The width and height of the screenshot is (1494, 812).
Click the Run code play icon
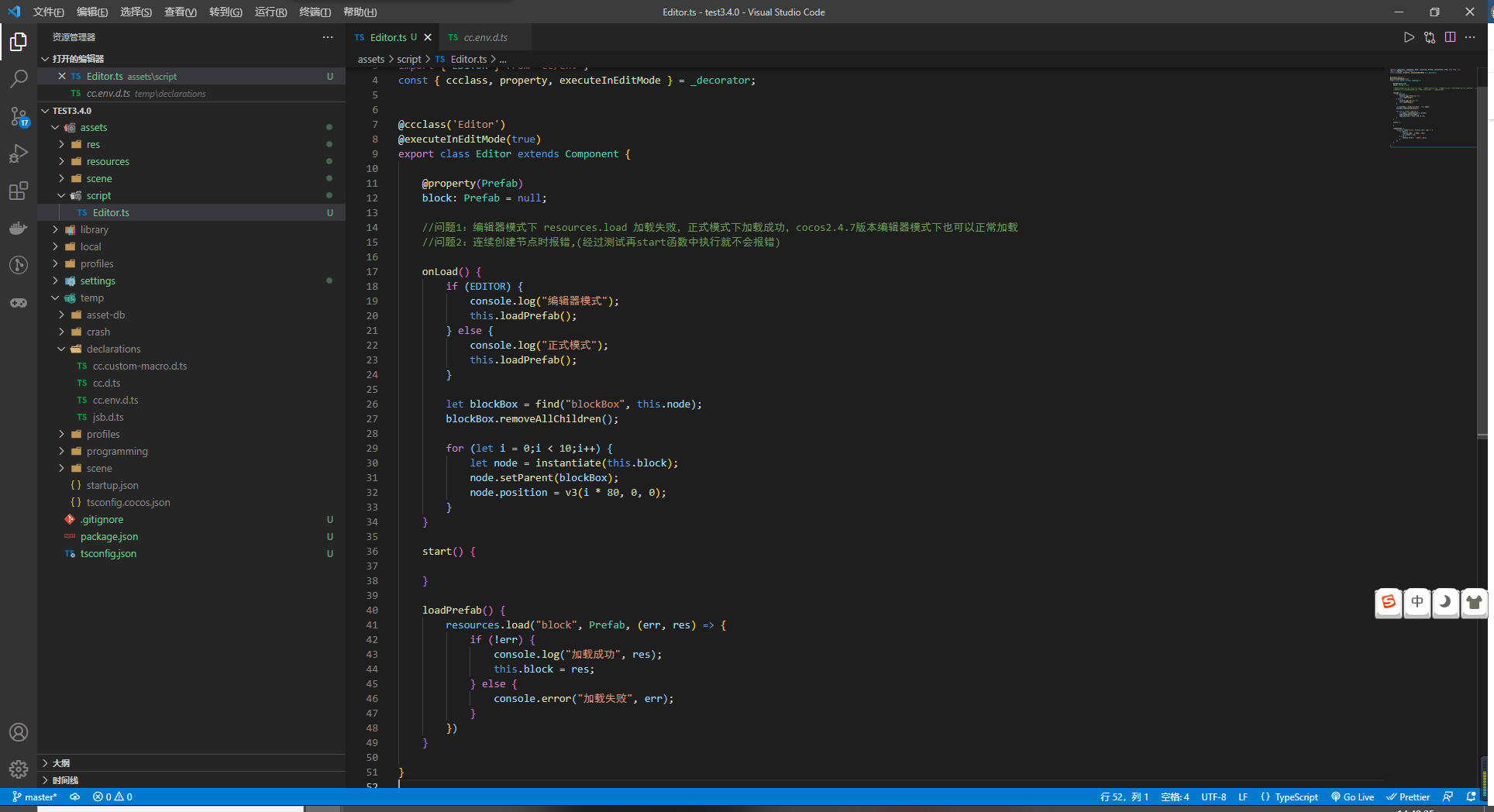pyautogui.click(x=1409, y=37)
